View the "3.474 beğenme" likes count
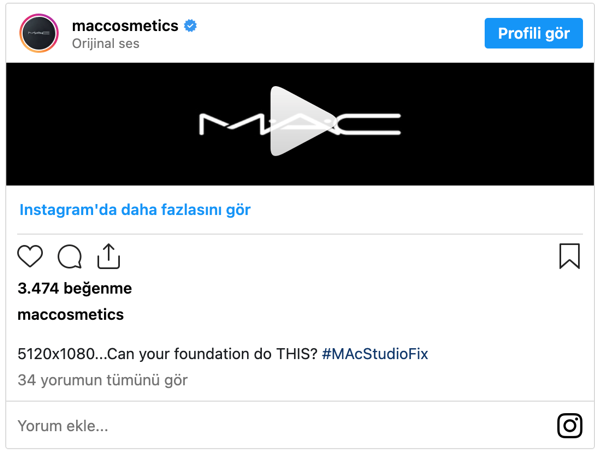Image resolution: width=604 pixels, height=452 pixels. 75,288
